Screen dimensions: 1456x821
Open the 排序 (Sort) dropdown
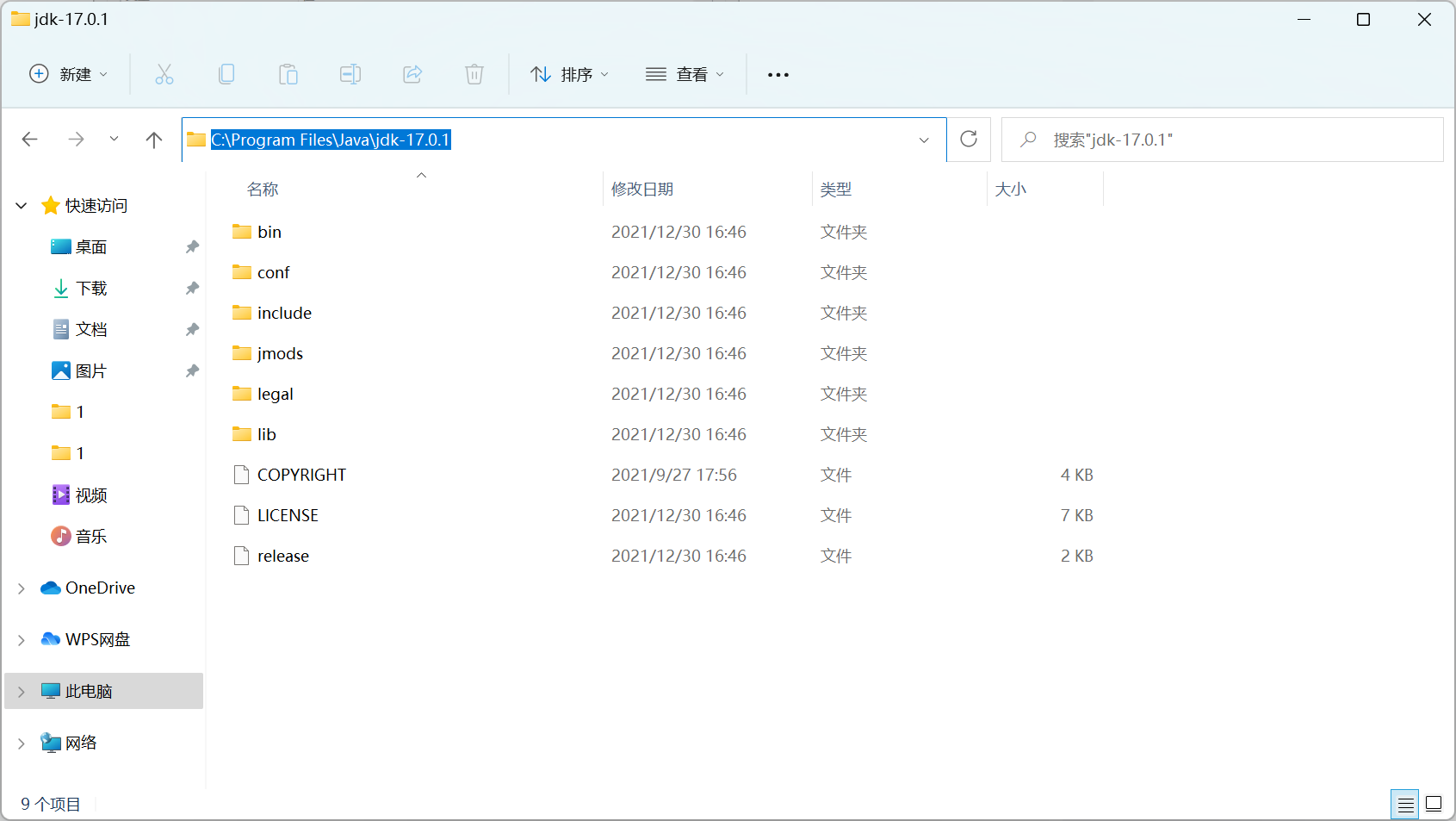click(x=569, y=74)
